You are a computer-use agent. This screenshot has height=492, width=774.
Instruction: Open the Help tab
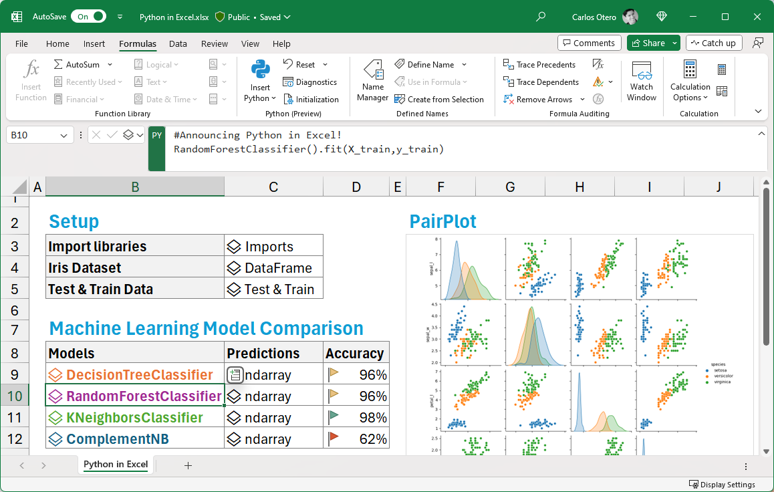[x=281, y=43]
